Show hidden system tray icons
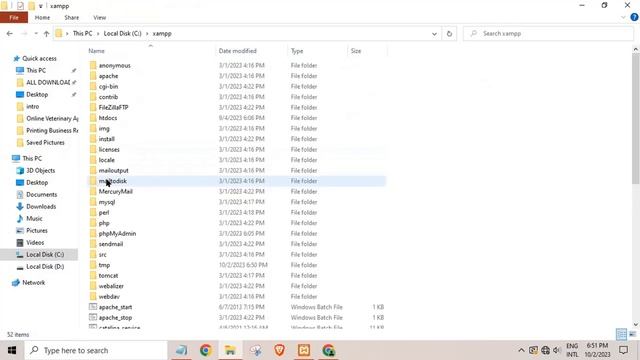The image size is (640, 360). tap(521, 350)
